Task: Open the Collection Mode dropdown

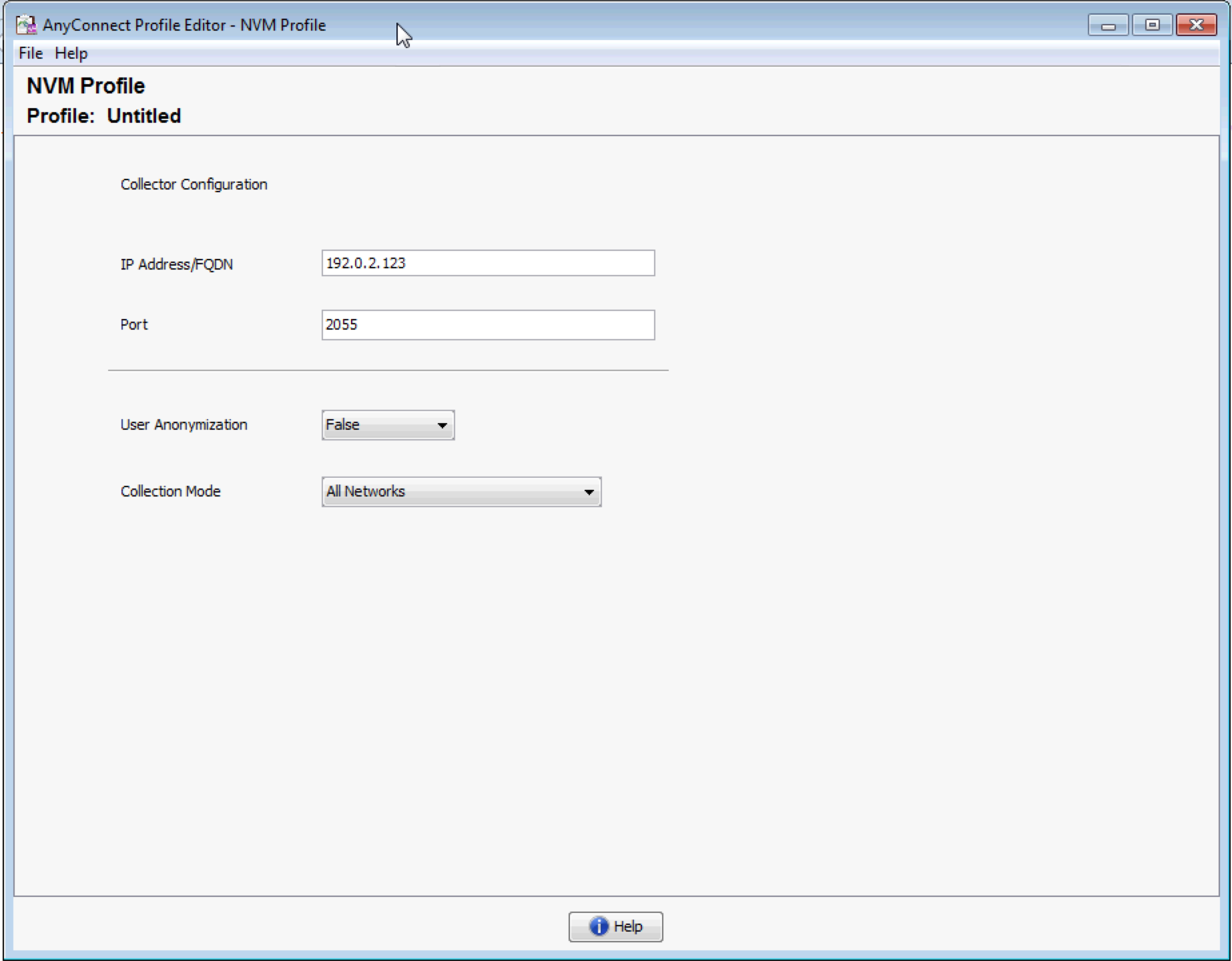Action: 461,492
